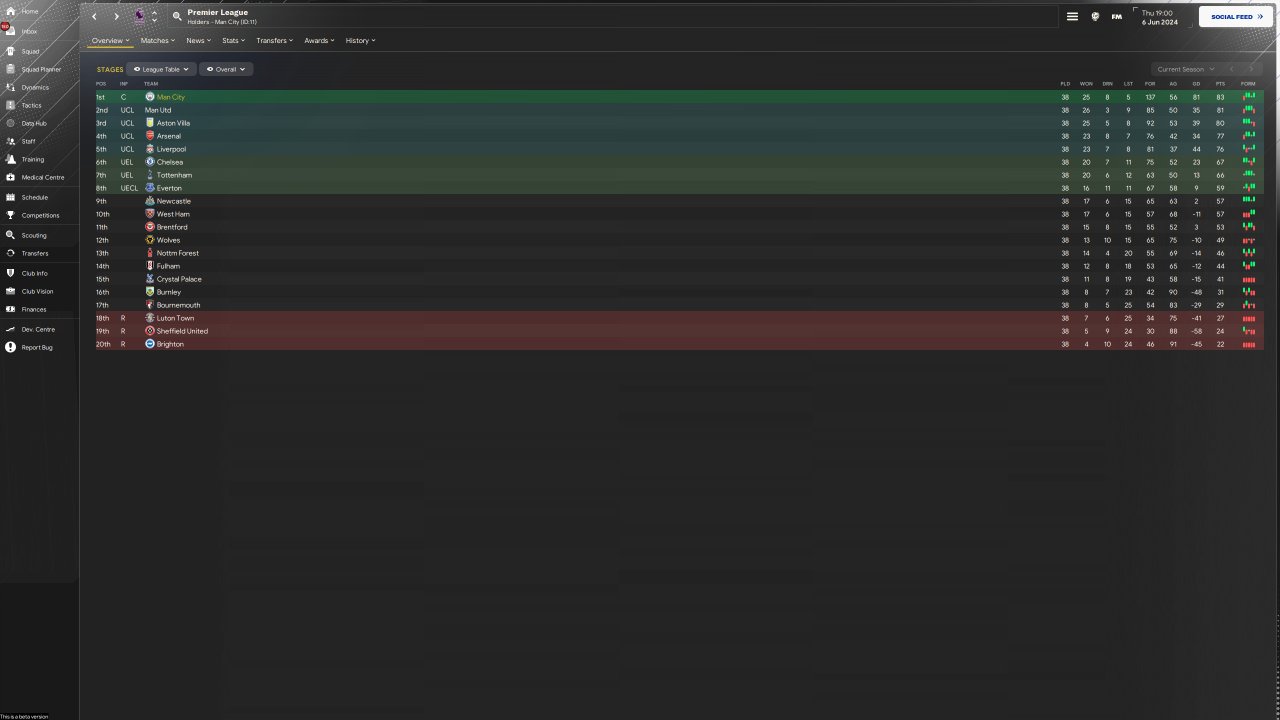Open the Current Season dropdown
Viewport: 1280px width, 720px height.
[1185, 69]
